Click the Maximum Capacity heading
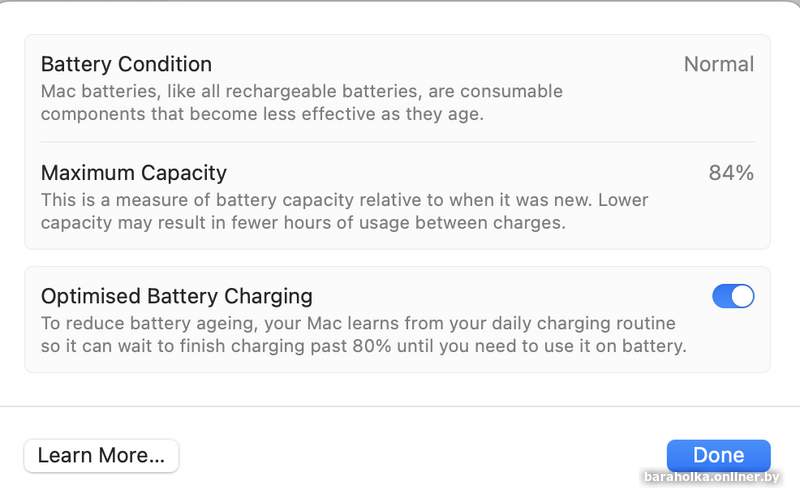The width and height of the screenshot is (800, 498). click(x=134, y=173)
